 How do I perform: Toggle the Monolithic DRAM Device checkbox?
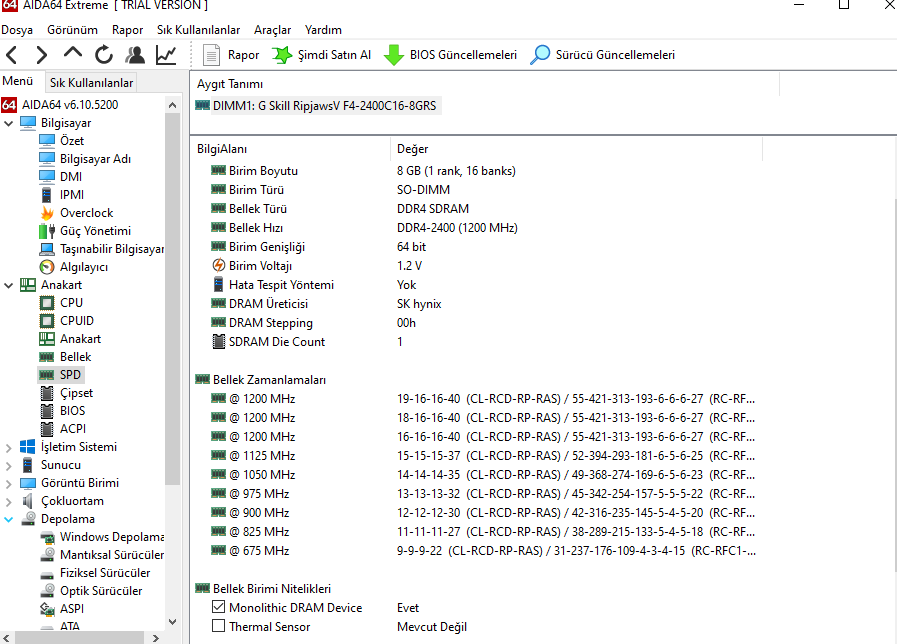point(218,607)
